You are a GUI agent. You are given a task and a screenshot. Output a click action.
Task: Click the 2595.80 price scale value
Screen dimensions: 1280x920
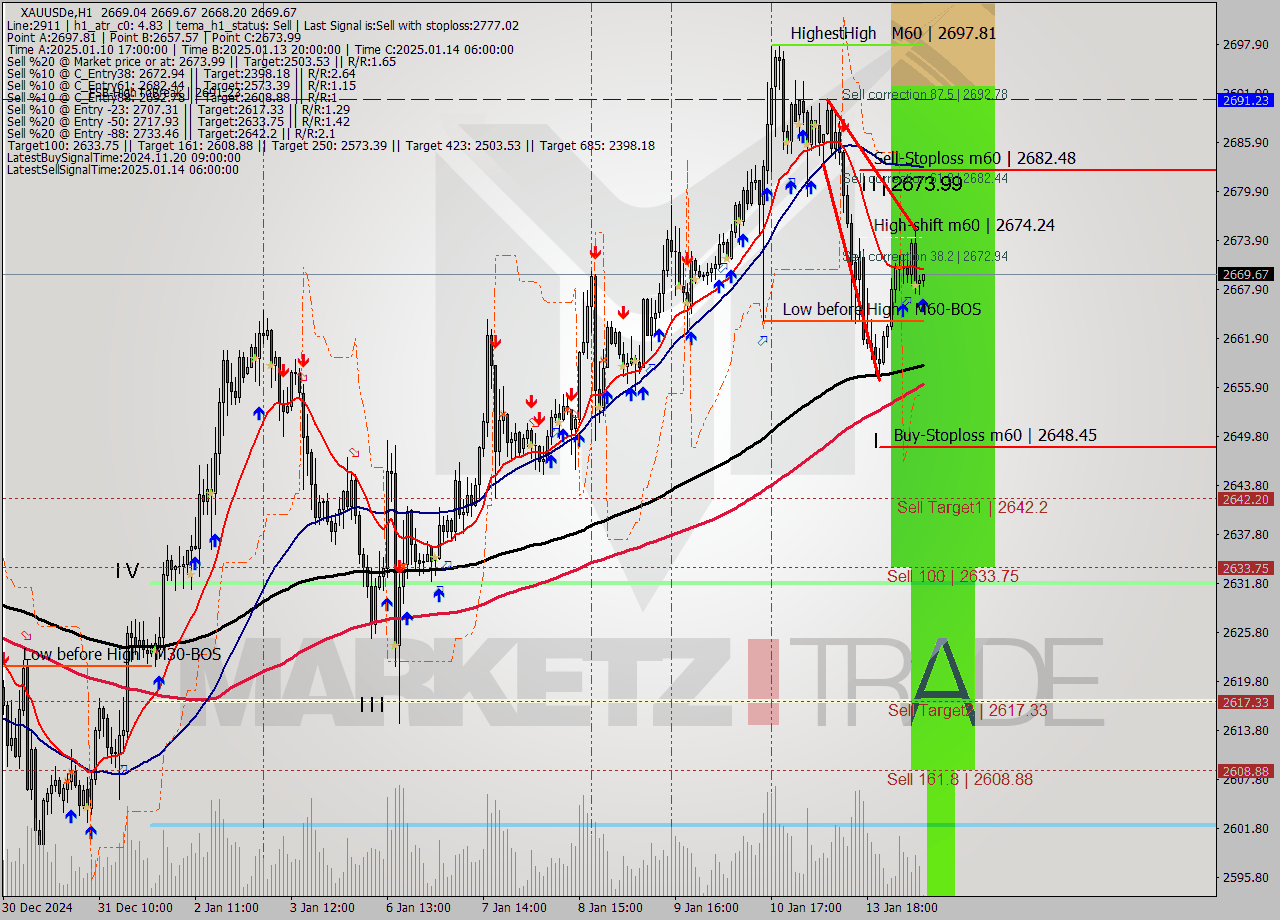coord(1245,877)
